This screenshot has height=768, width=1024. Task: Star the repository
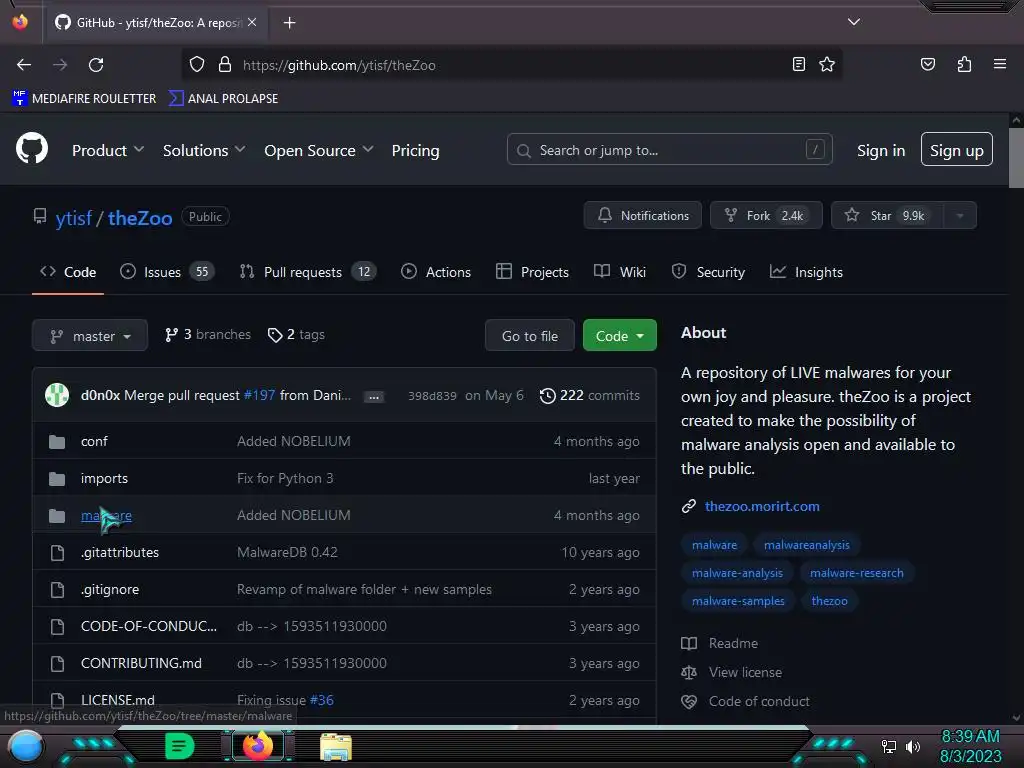point(888,216)
